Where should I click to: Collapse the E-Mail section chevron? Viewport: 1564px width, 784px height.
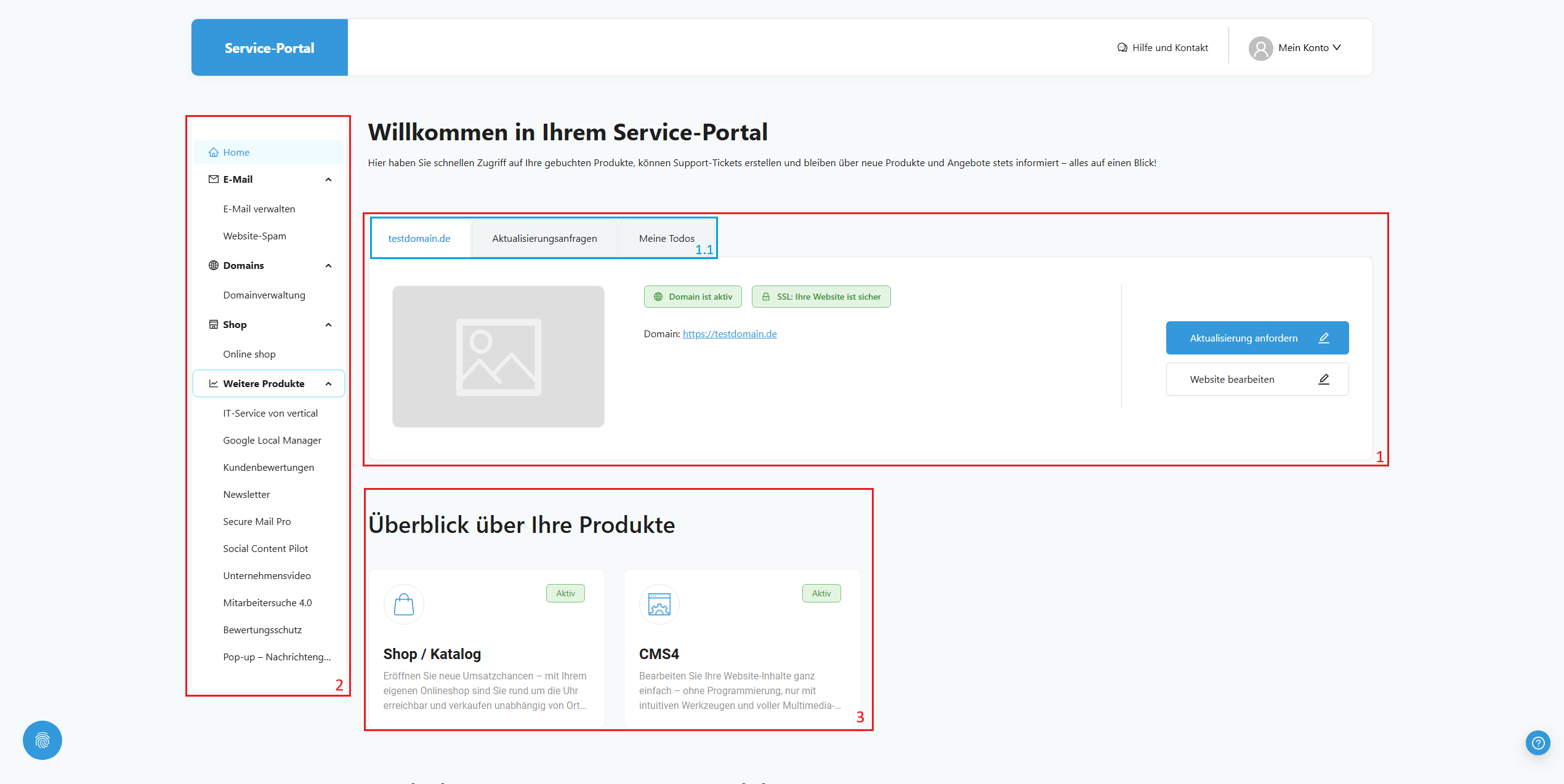(328, 179)
